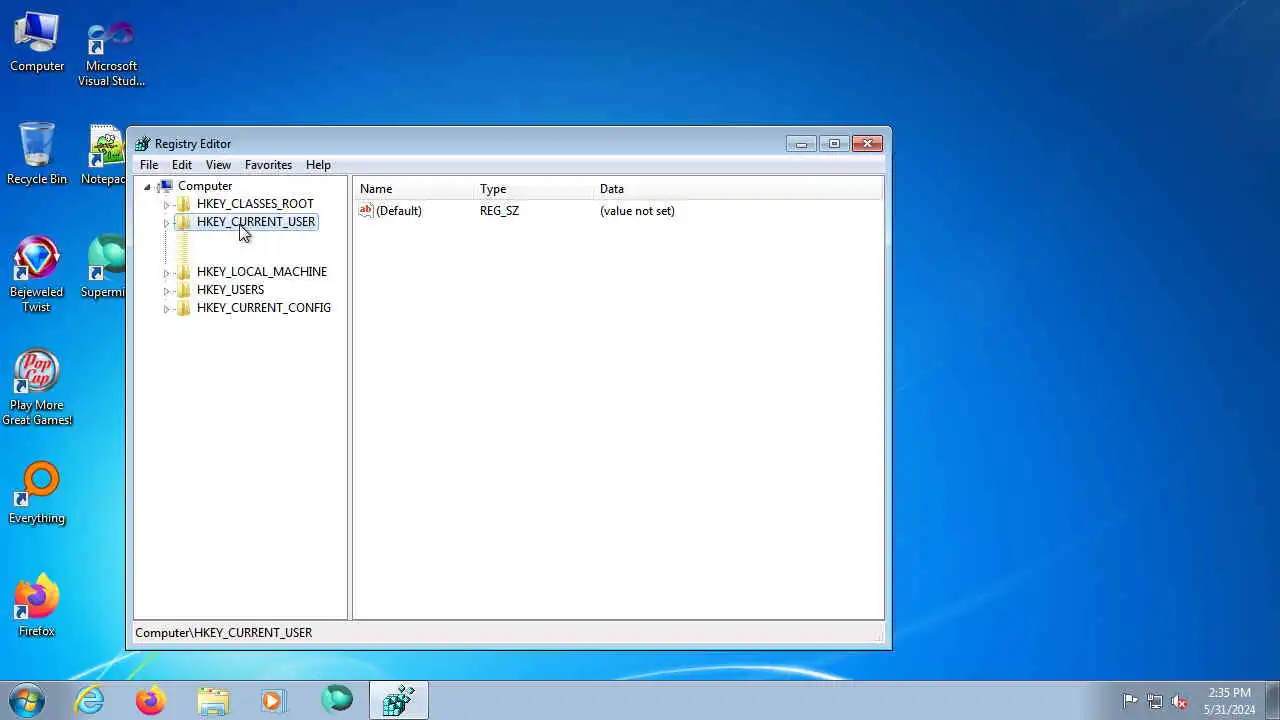The height and width of the screenshot is (720, 1280).
Task: Click "(value not set)" data cell
Action: (637, 211)
